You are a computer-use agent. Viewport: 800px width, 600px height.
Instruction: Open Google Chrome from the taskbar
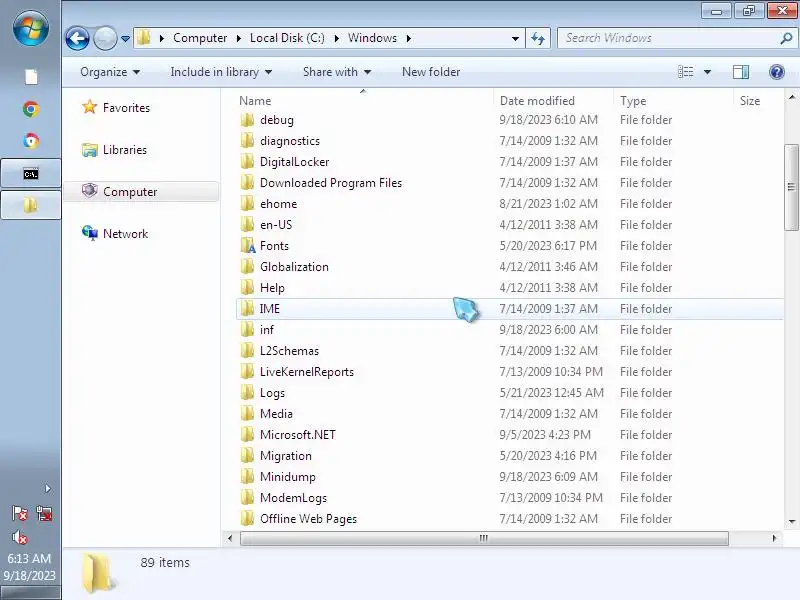coord(31,109)
